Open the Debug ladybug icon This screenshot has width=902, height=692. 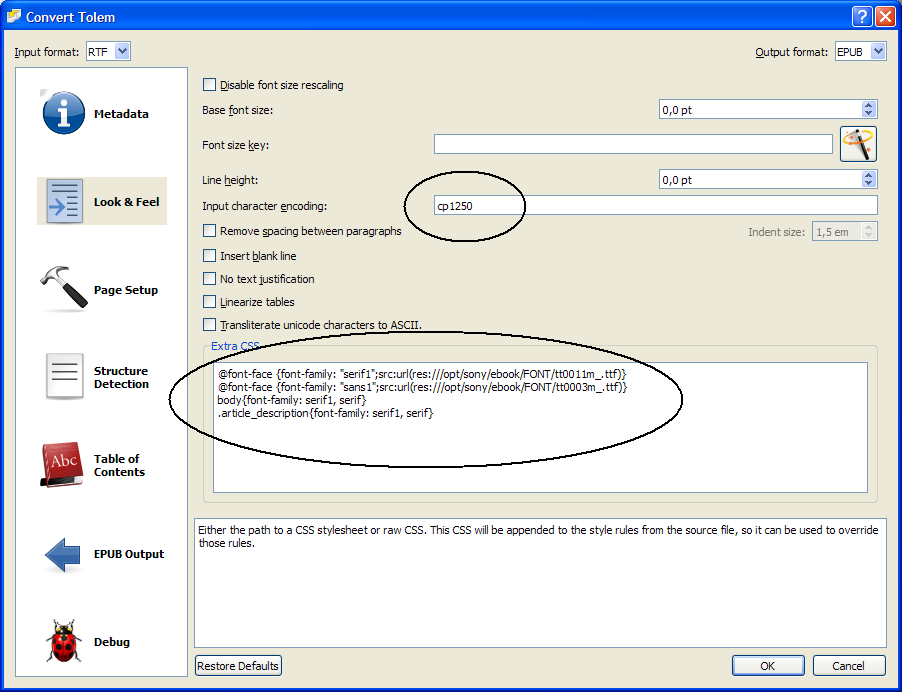[63, 641]
